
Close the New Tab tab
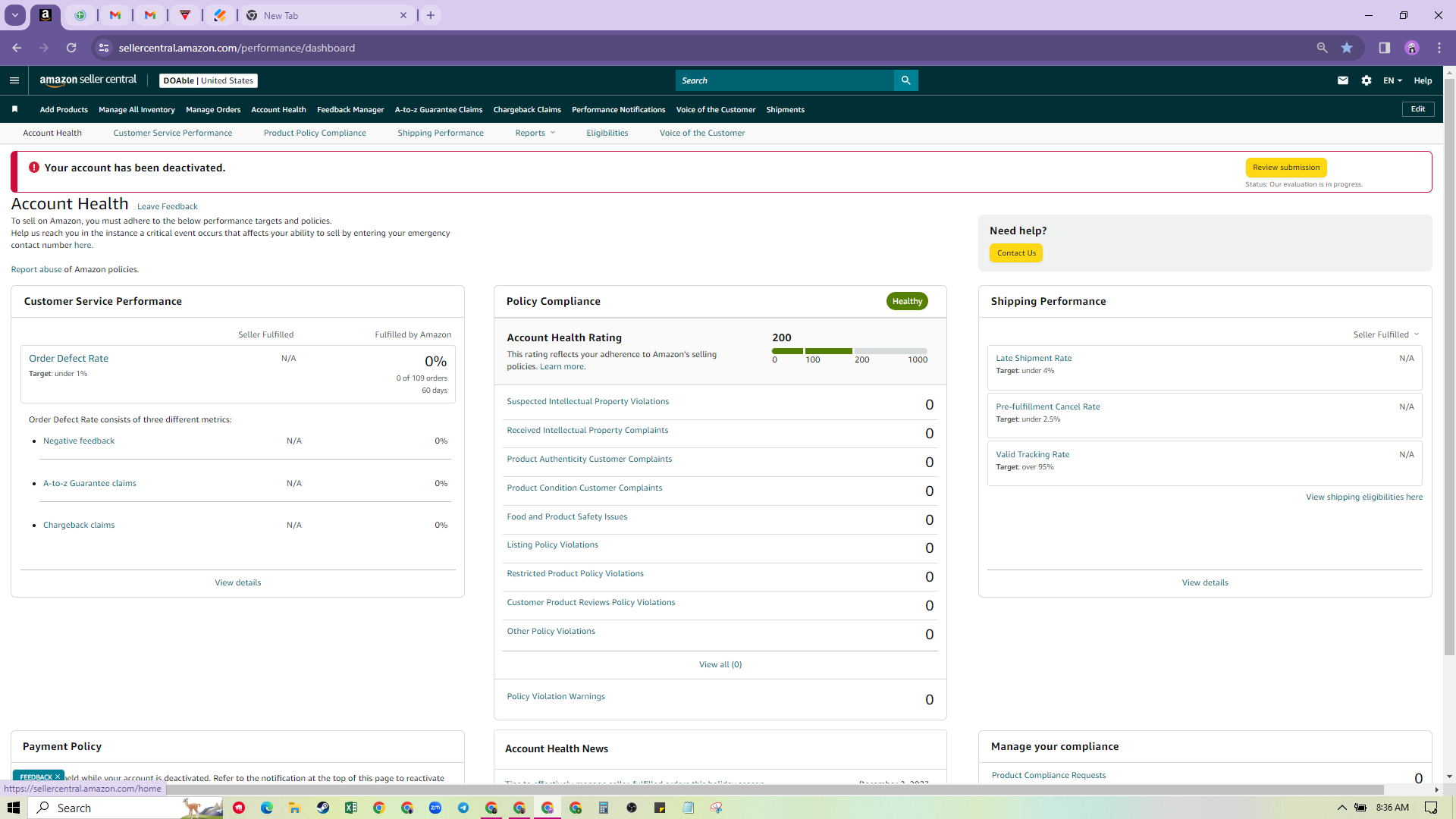[403, 15]
